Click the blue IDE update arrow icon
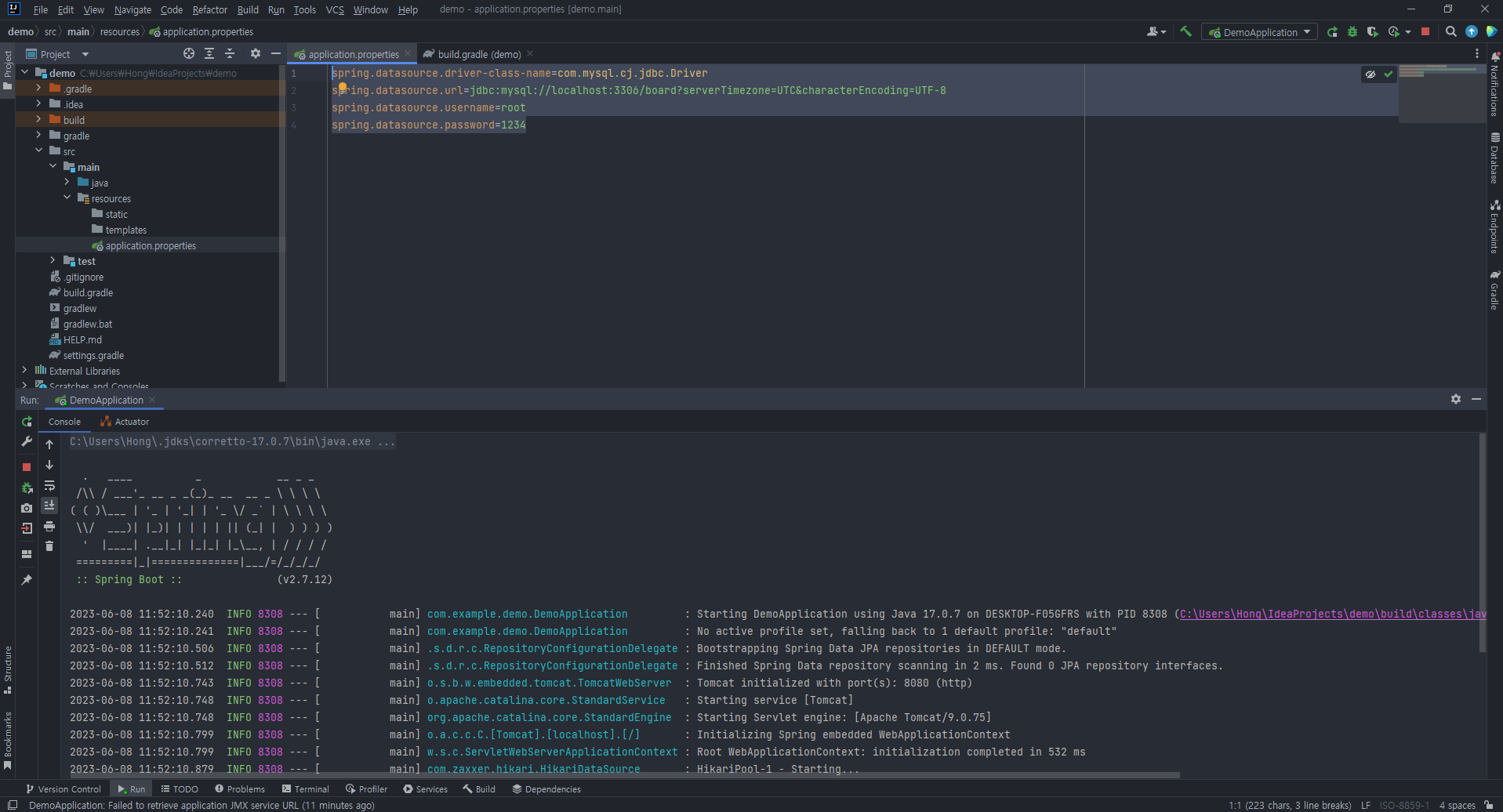The height and width of the screenshot is (812, 1503). coord(1472,32)
